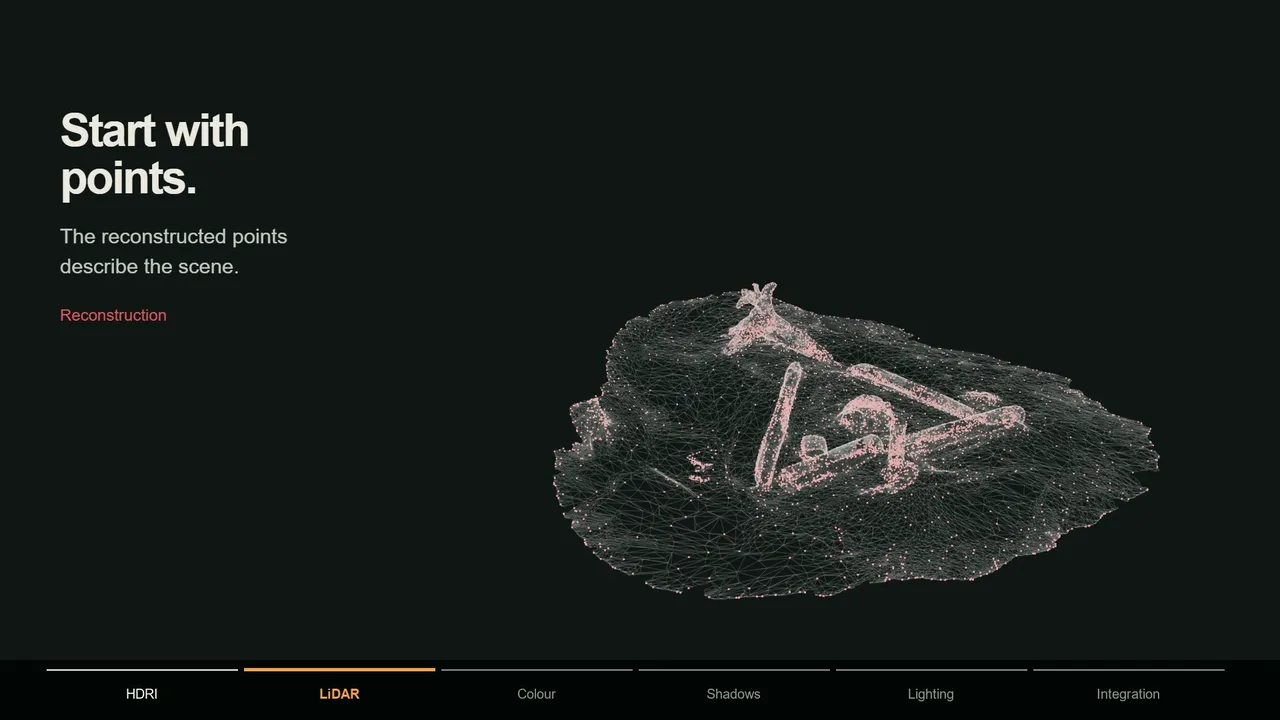Click the 'Start with points.' heading
Image resolution: width=1280 pixels, height=720 pixels.
154,155
